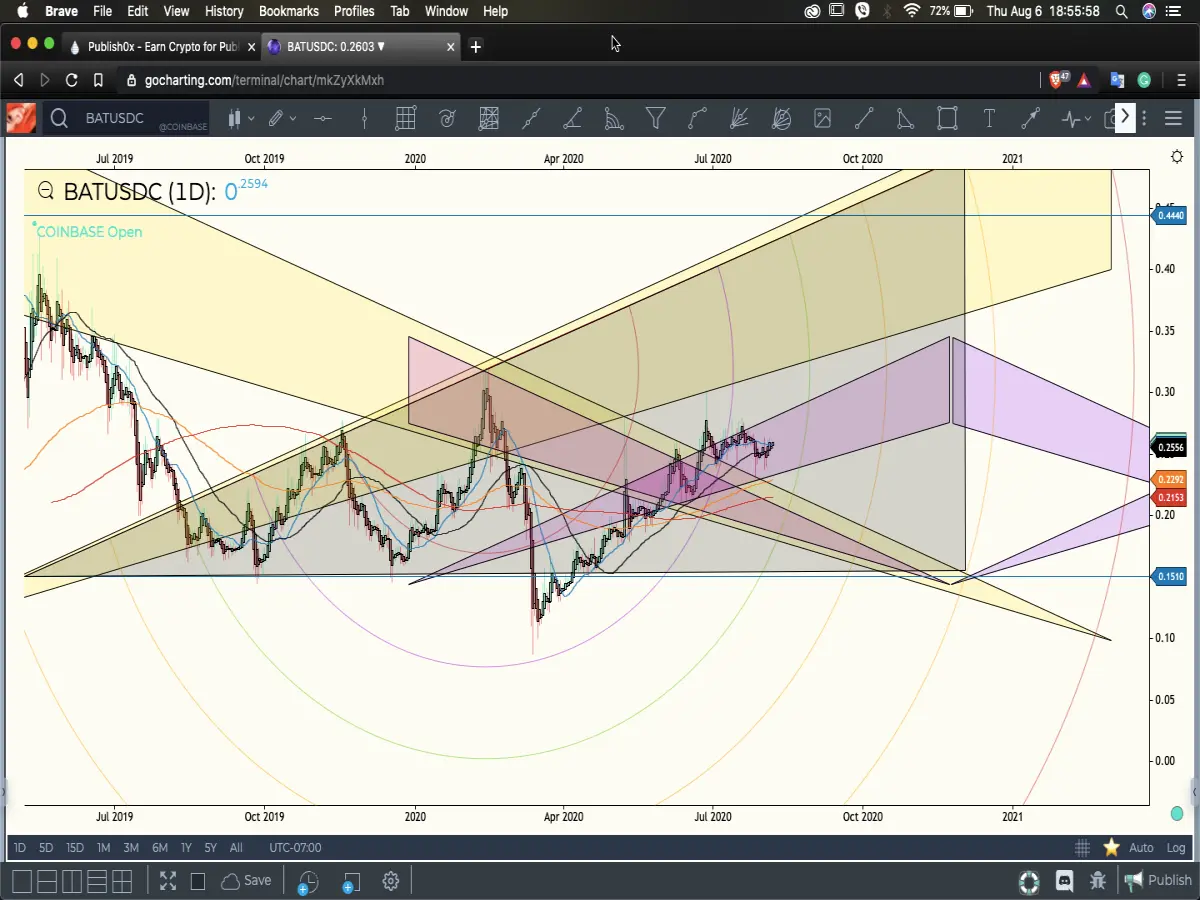The height and width of the screenshot is (900, 1200).
Task: Select the single-pane chart layout
Action: (20, 882)
